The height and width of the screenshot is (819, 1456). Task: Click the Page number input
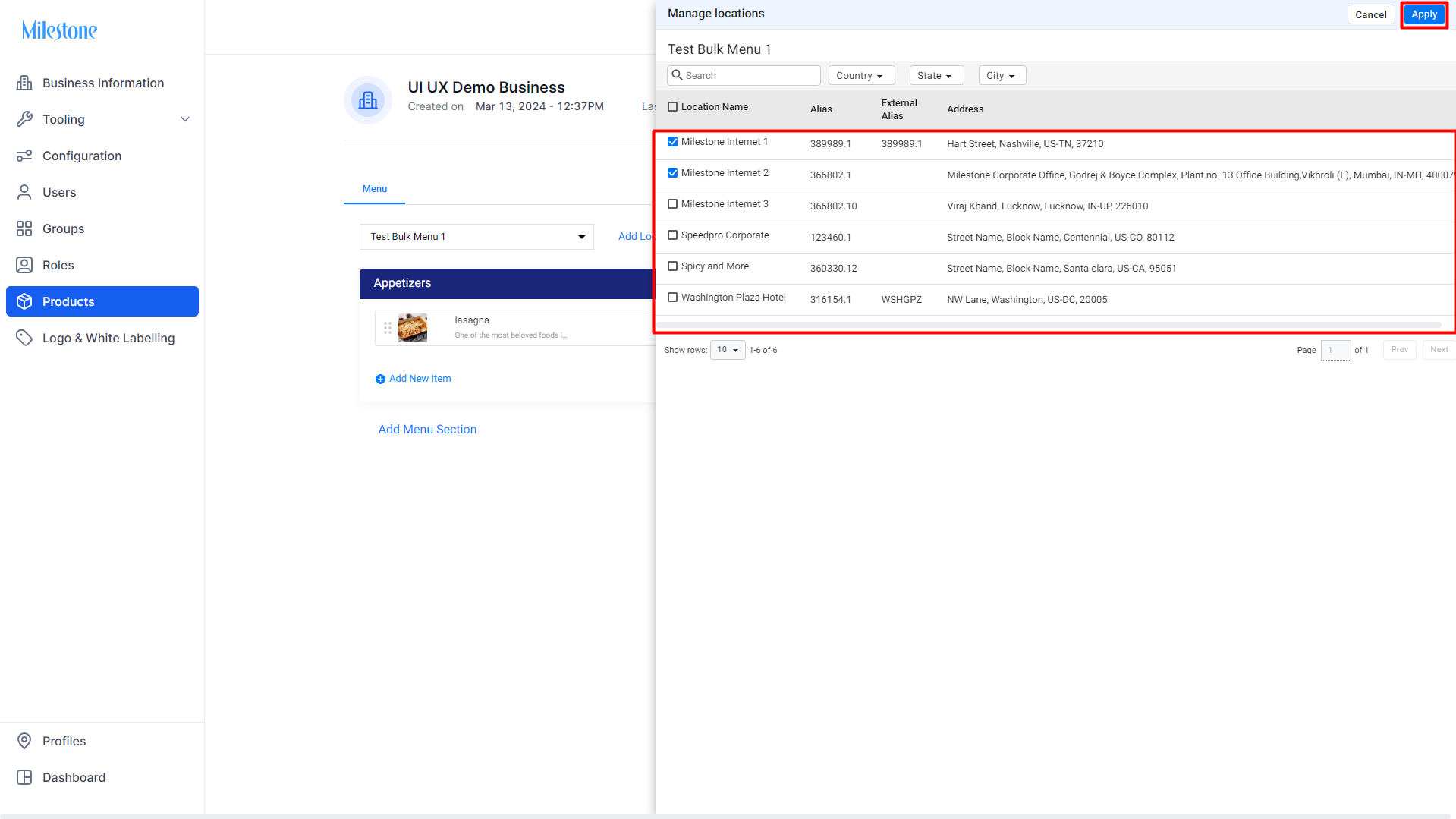pyautogui.click(x=1335, y=350)
